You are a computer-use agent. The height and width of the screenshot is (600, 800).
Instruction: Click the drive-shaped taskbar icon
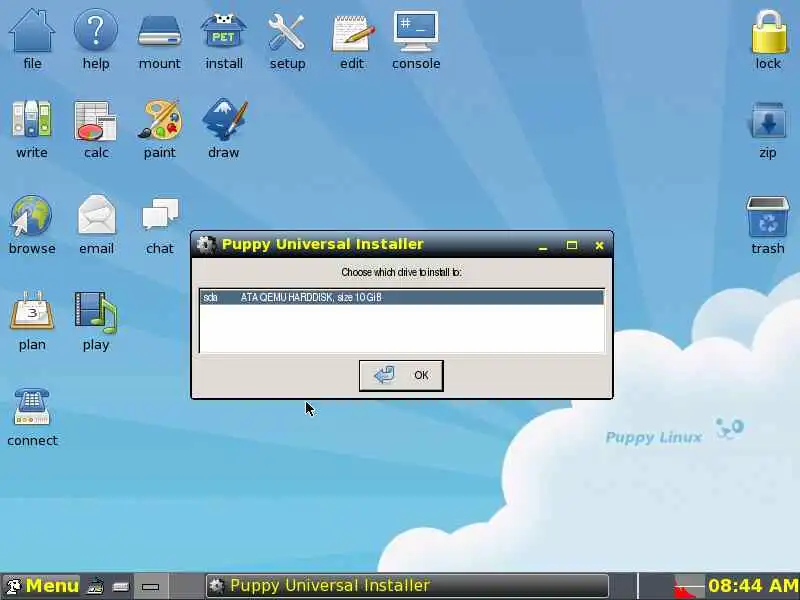click(x=121, y=586)
